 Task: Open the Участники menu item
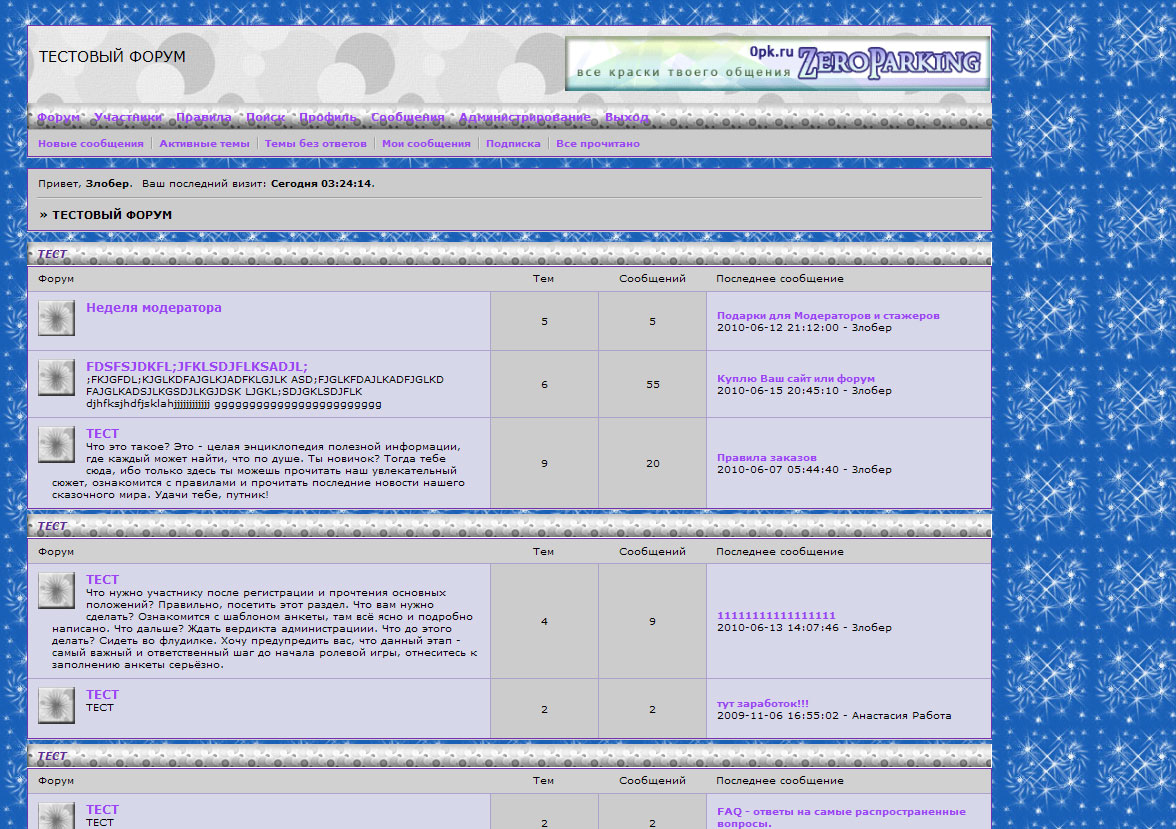pos(128,117)
